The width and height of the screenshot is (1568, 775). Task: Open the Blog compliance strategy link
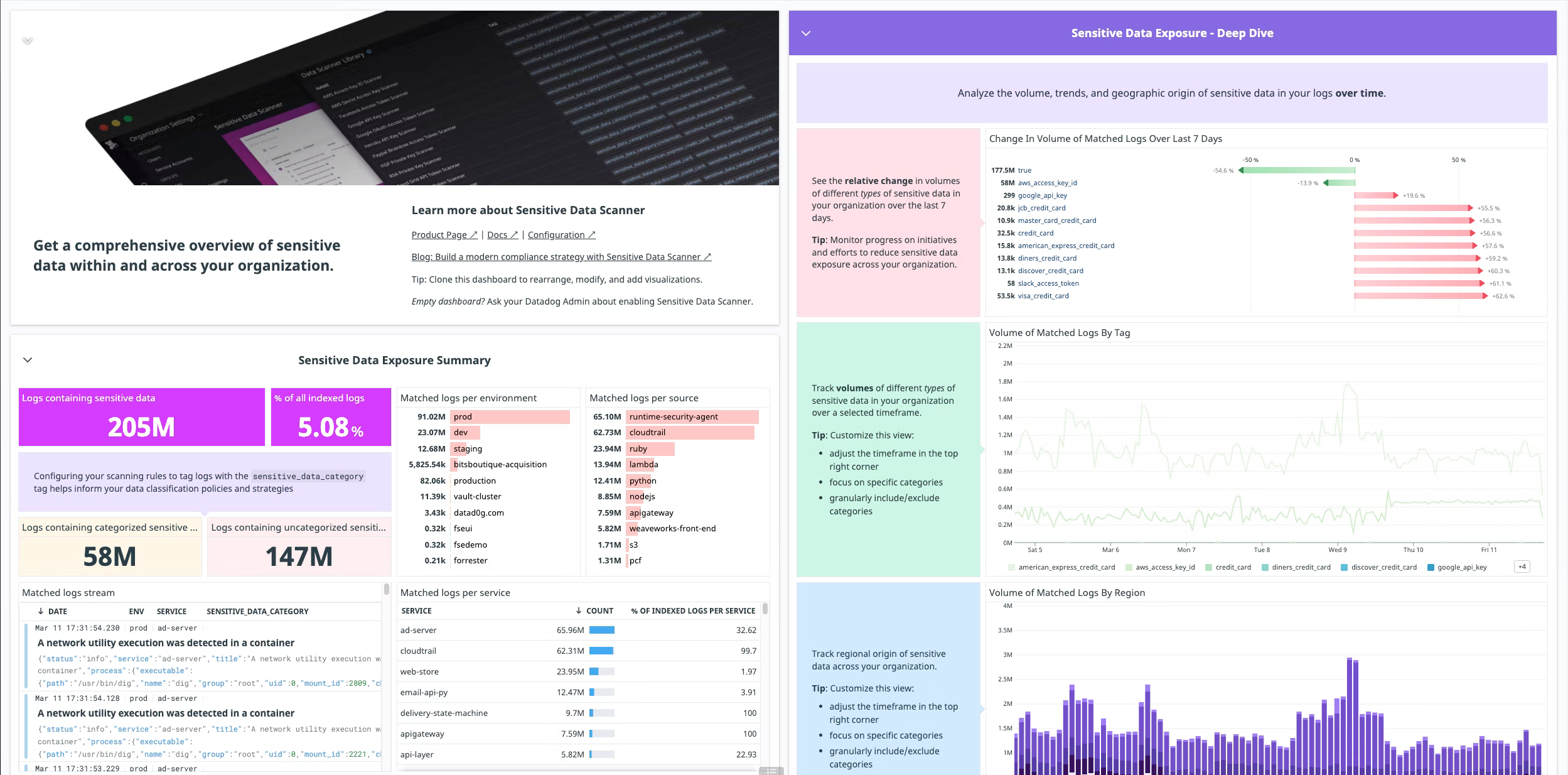click(x=556, y=257)
